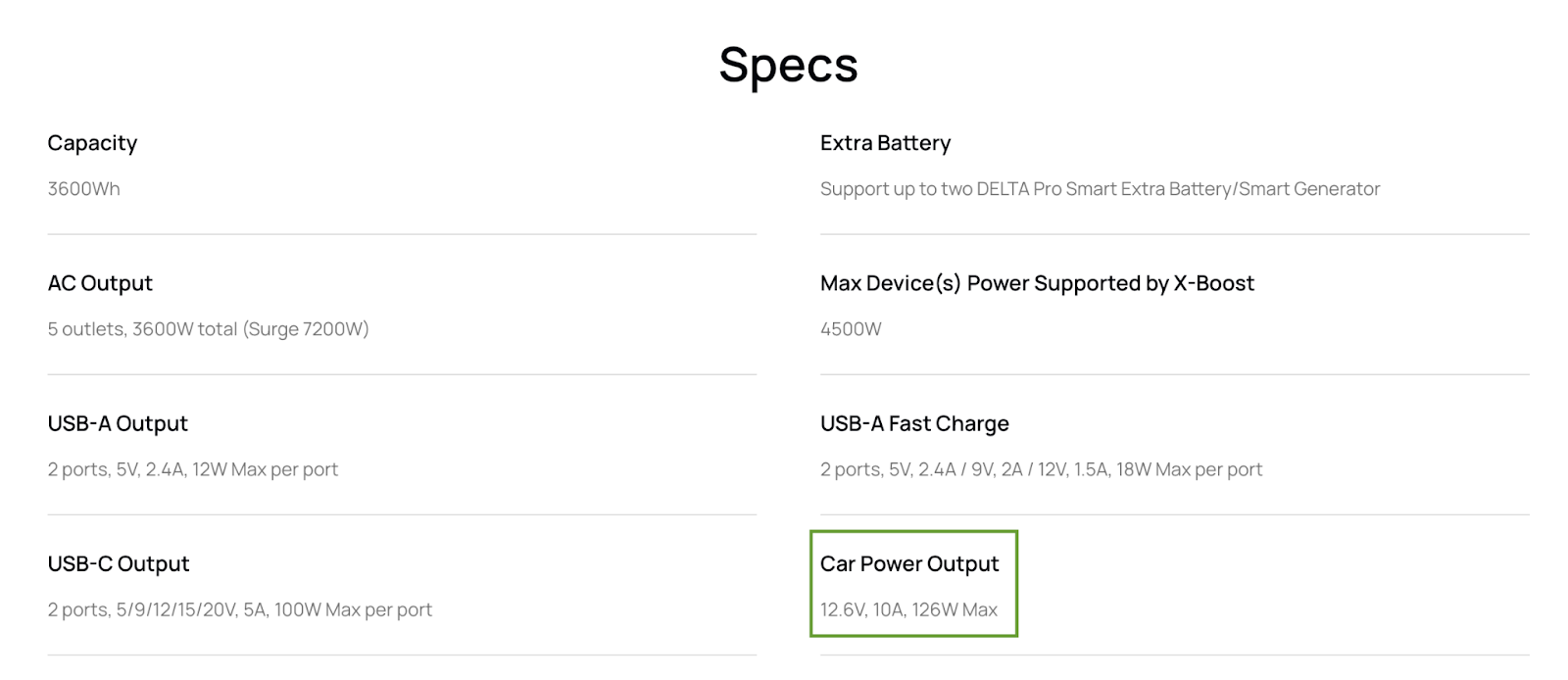
Task: Click the Specs page heading
Action: (788, 66)
